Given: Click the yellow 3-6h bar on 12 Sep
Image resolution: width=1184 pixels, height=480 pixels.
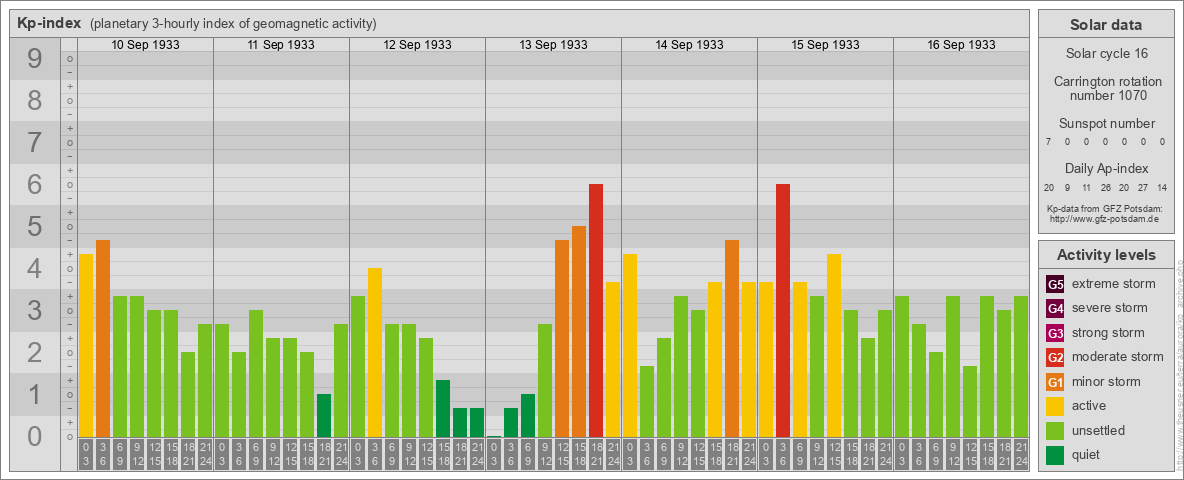Looking at the screenshot, I should point(375,352).
